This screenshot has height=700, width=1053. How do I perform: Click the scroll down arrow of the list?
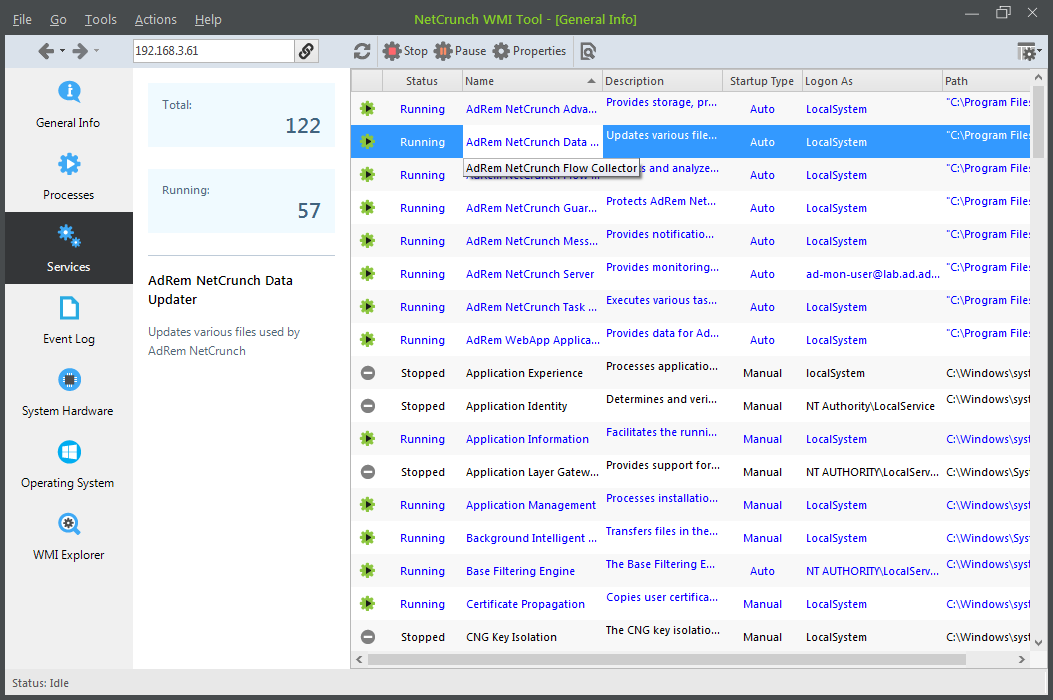click(x=1038, y=642)
